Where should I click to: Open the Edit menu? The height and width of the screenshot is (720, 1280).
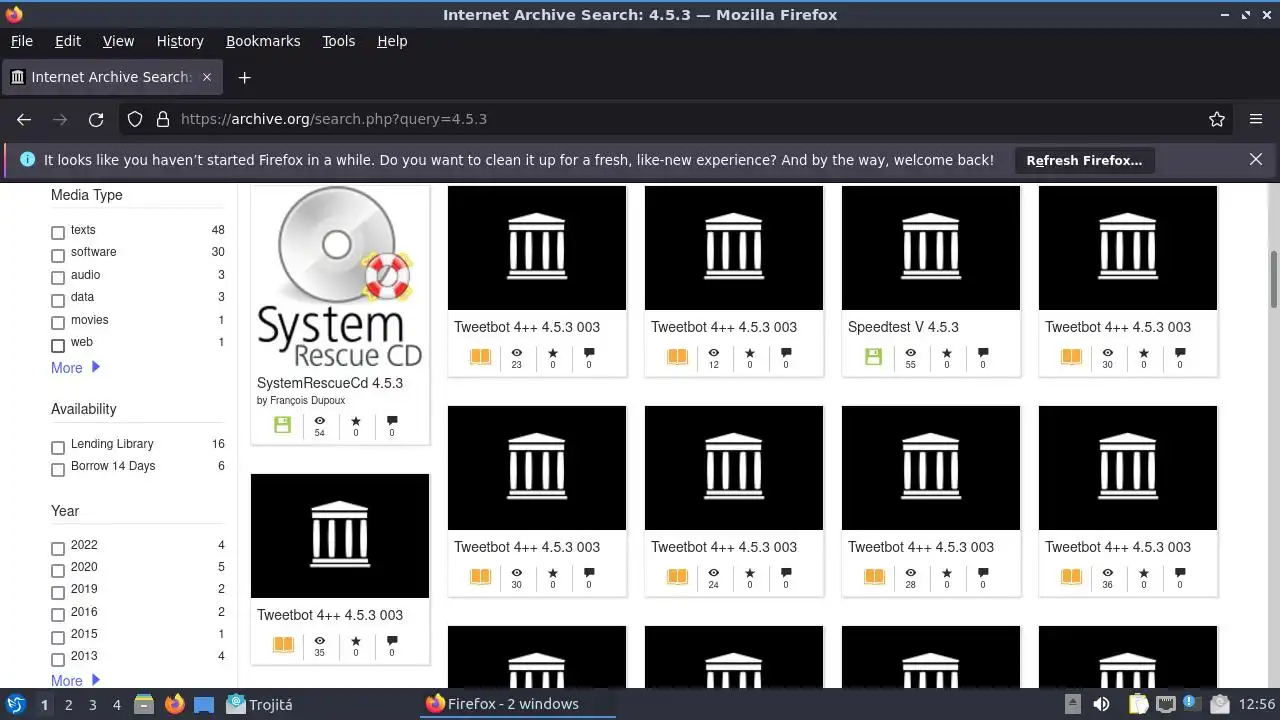click(68, 41)
